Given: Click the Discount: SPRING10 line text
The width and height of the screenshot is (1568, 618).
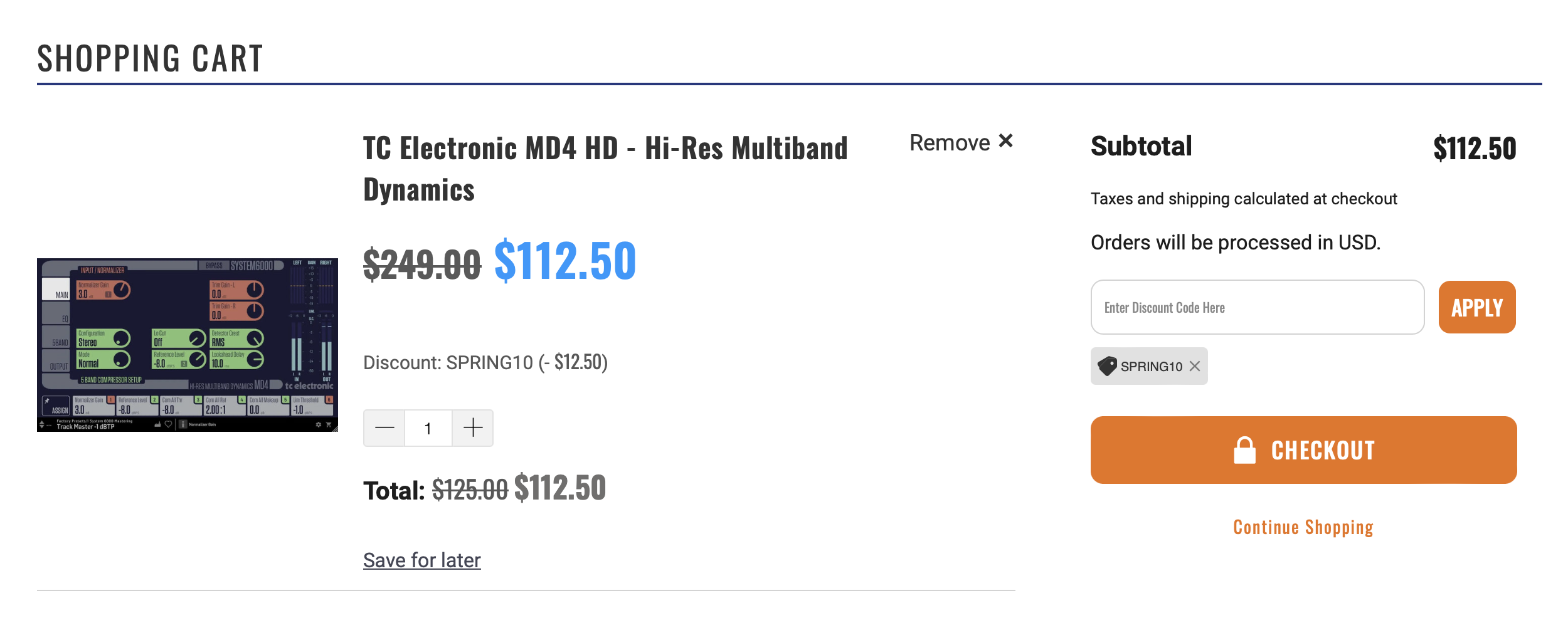Looking at the screenshot, I should click(485, 362).
